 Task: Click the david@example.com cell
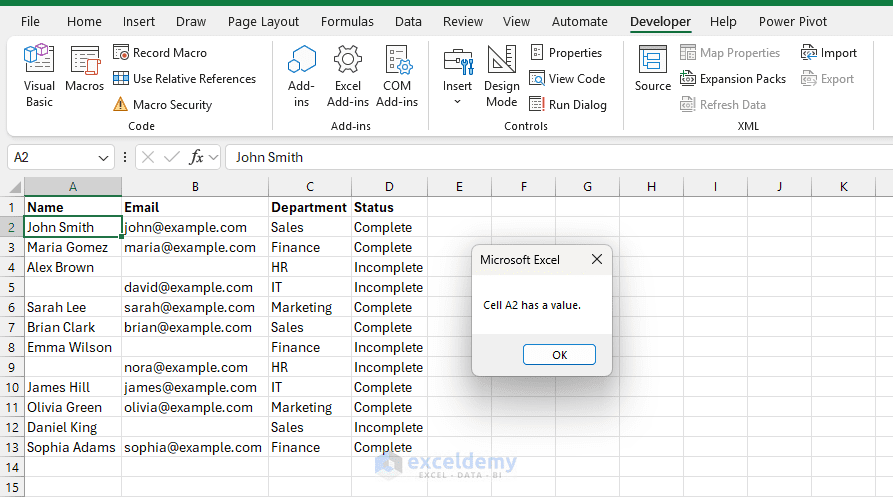[x=195, y=287]
